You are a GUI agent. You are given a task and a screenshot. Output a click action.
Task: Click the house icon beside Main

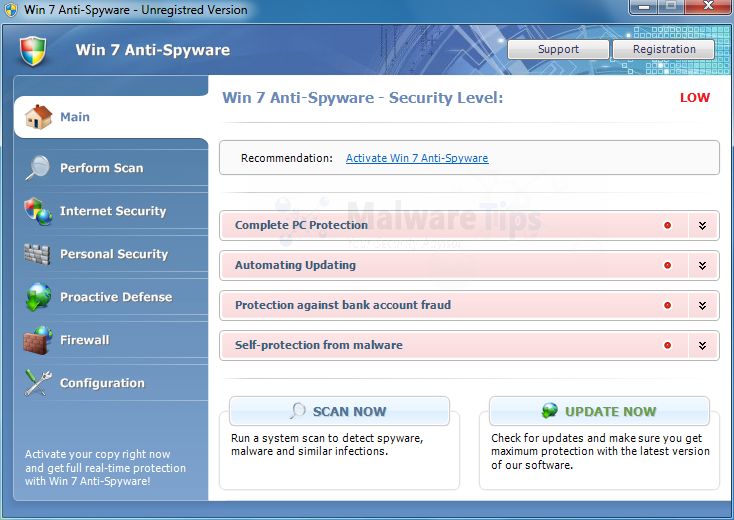38,117
